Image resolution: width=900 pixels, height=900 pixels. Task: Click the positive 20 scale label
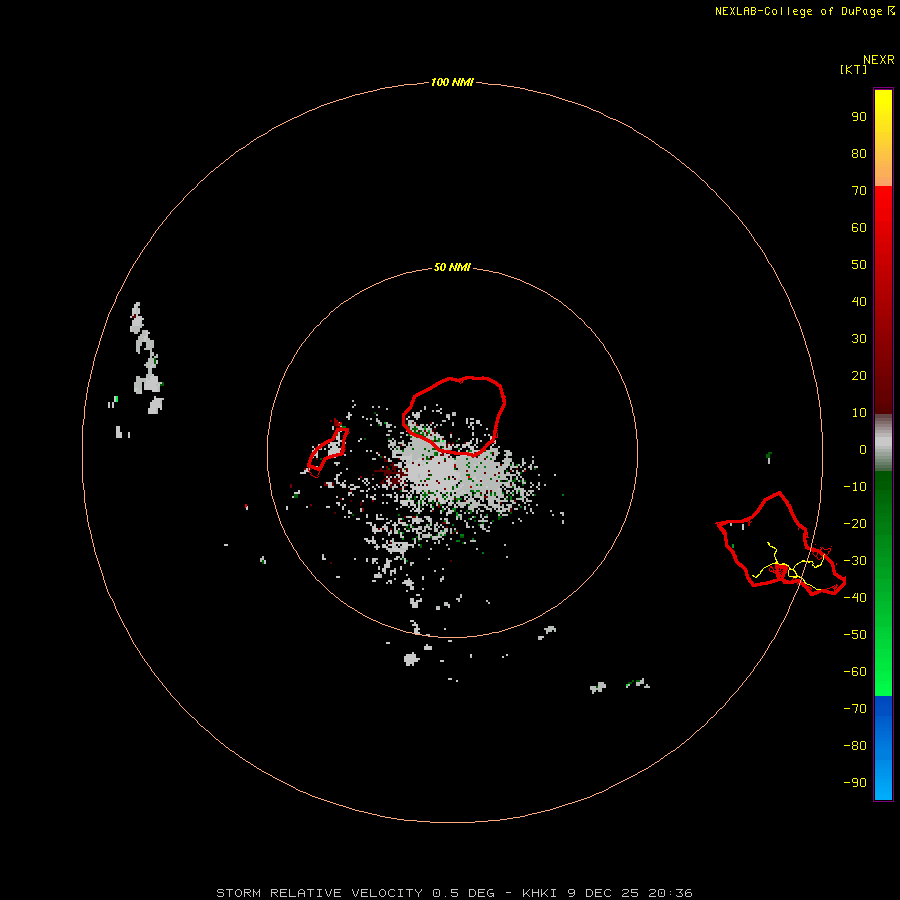pos(859,375)
